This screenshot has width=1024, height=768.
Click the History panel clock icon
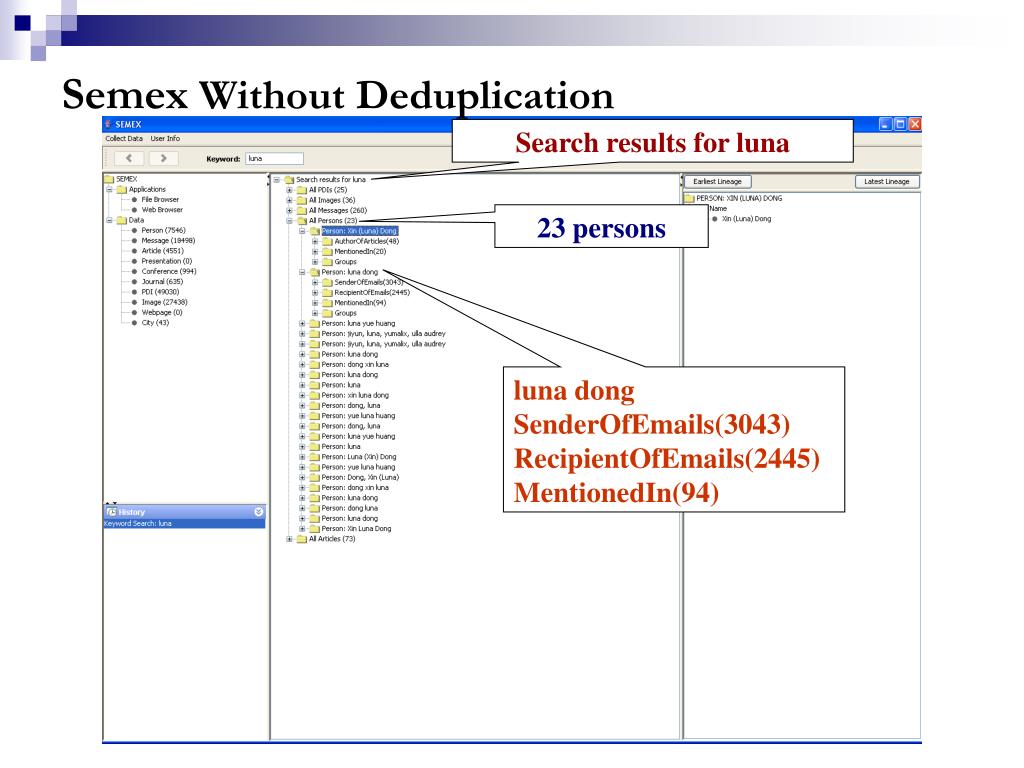(x=111, y=512)
